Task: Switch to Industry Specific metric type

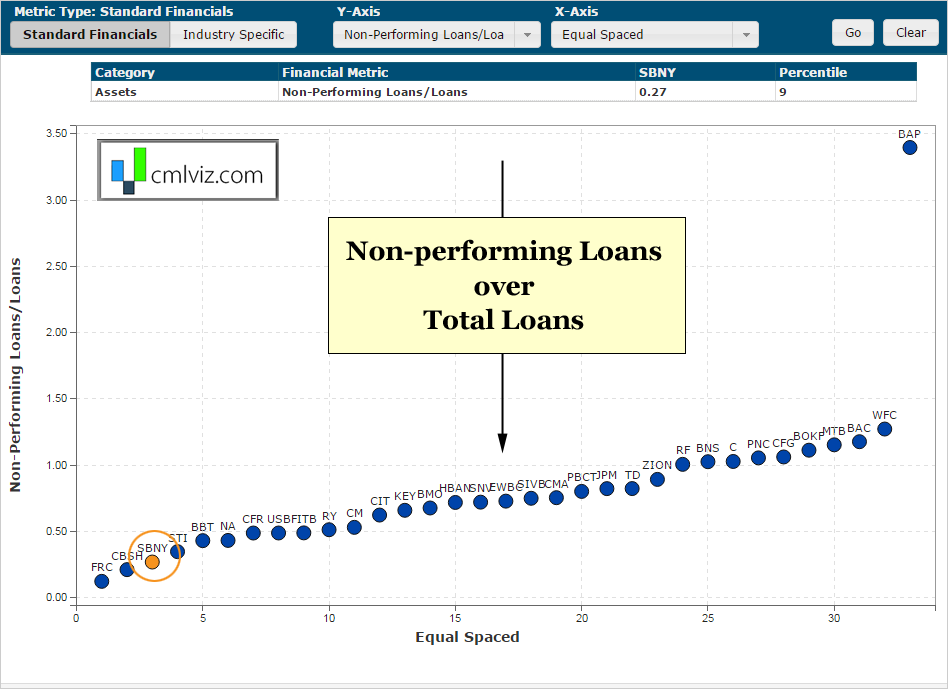Action: pyautogui.click(x=233, y=34)
